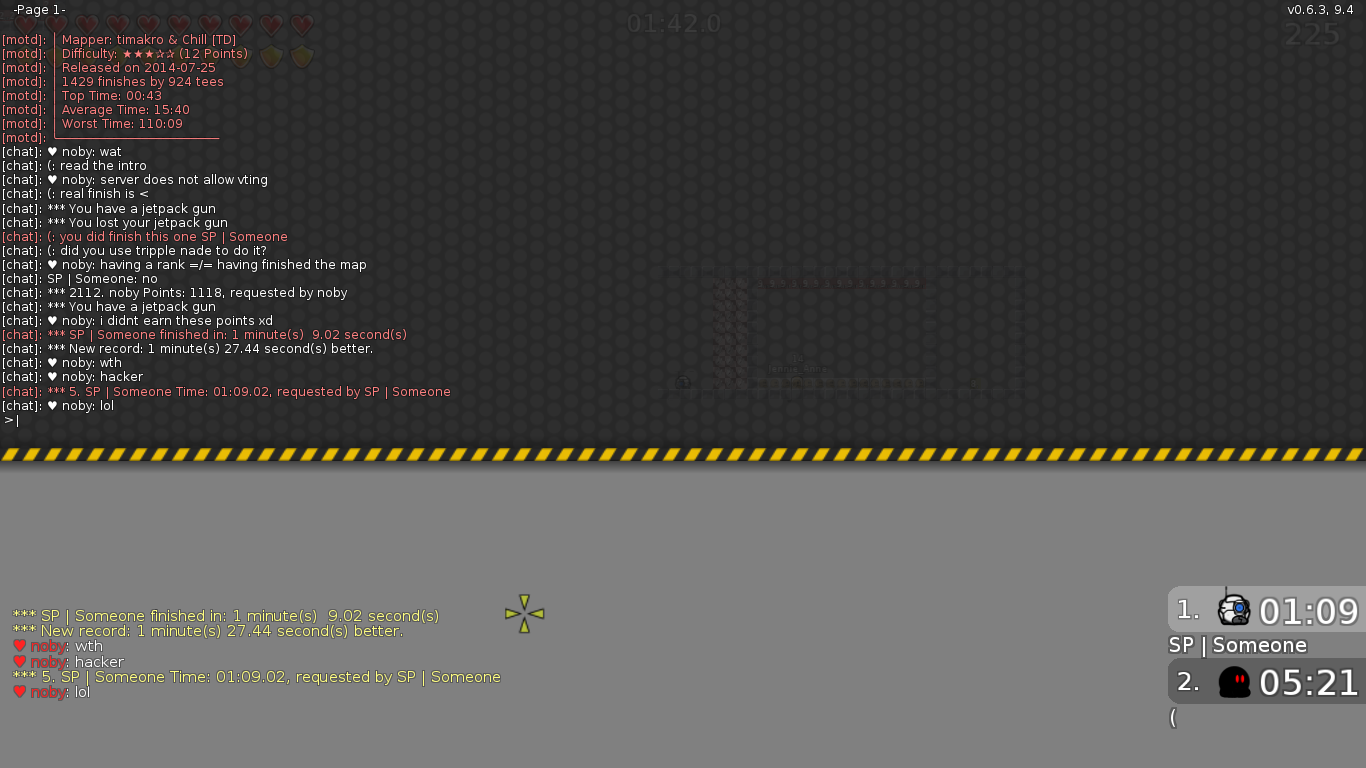Click the last heart on the health row

coord(304,24)
